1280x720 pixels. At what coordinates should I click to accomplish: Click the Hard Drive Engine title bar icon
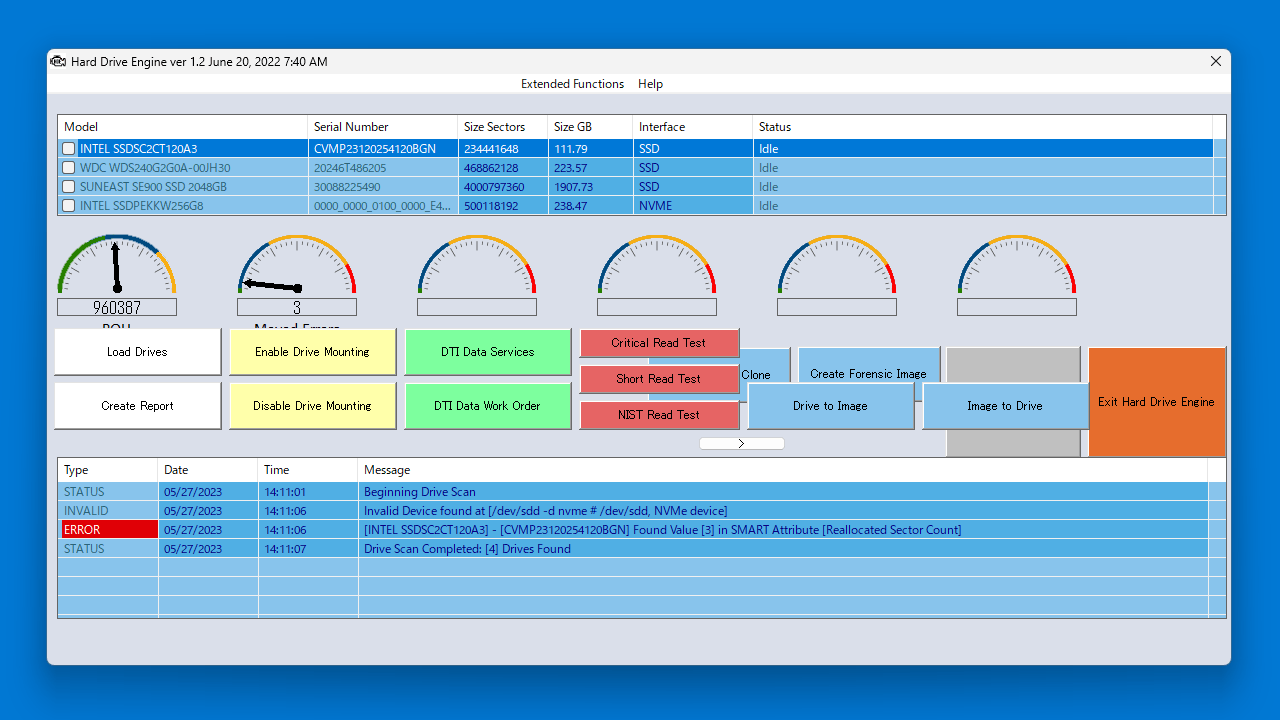click(x=59, y=62)
